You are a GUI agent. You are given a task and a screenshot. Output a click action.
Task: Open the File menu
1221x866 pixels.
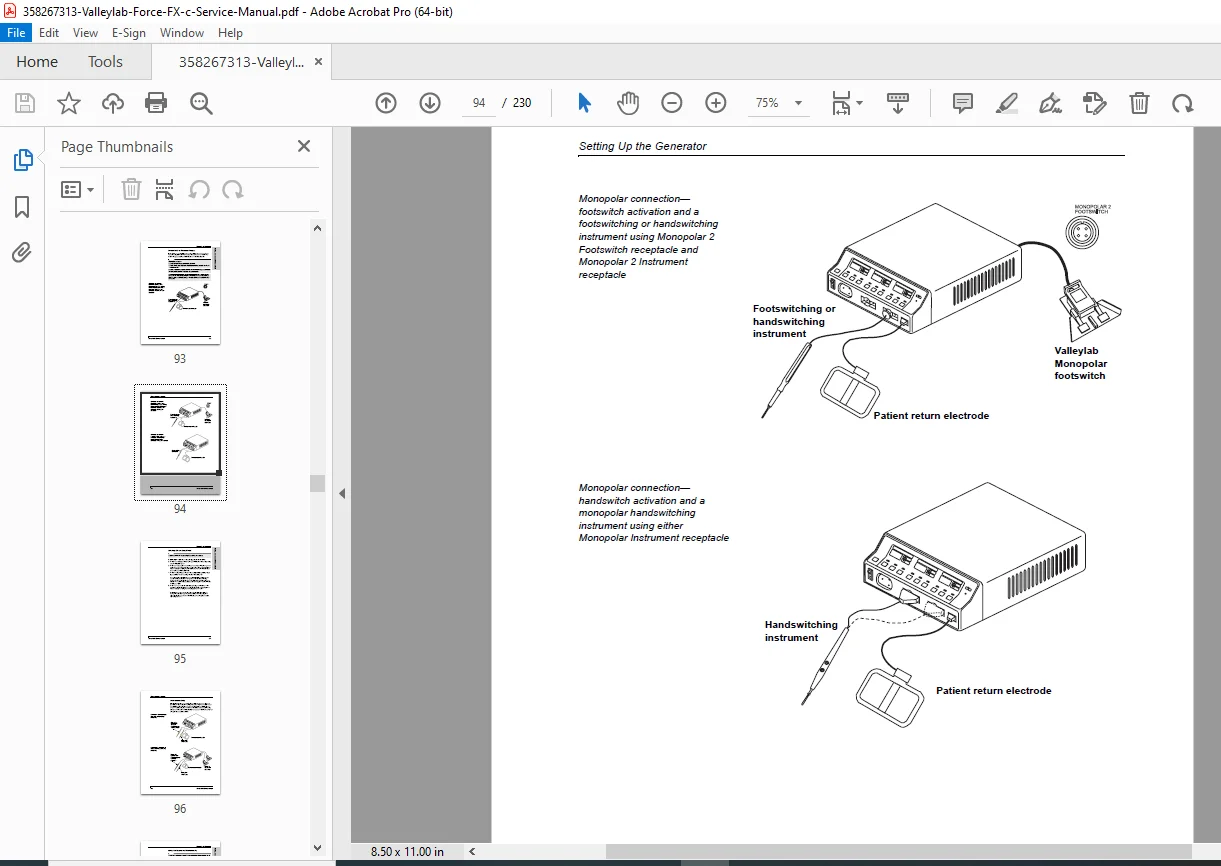point(18,33)
